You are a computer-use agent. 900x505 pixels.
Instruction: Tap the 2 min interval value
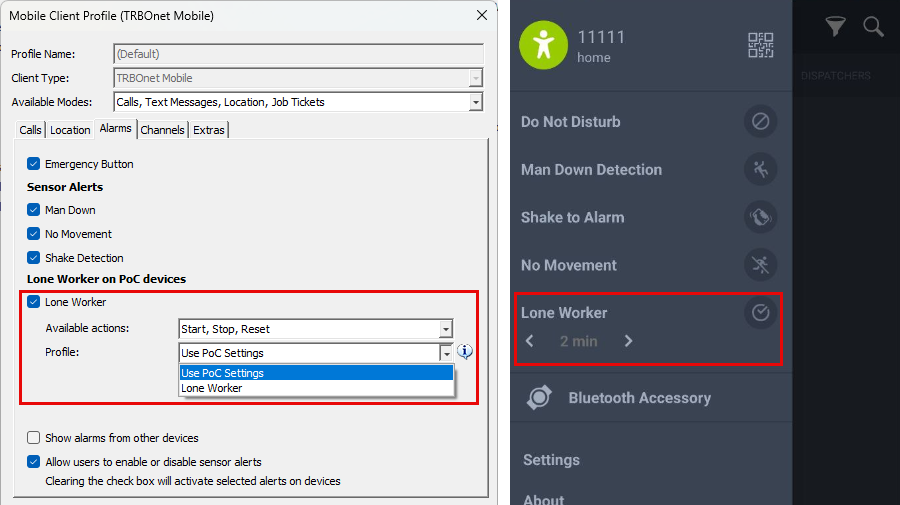pos(579,341)
